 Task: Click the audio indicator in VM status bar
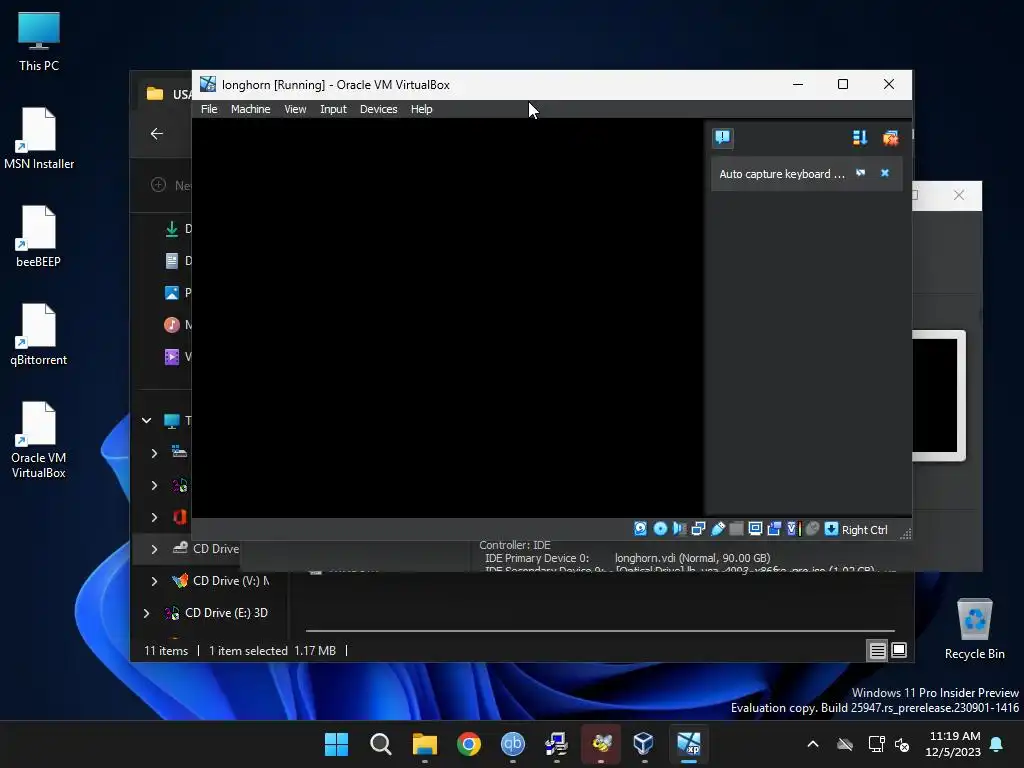[x=679, y=529]
